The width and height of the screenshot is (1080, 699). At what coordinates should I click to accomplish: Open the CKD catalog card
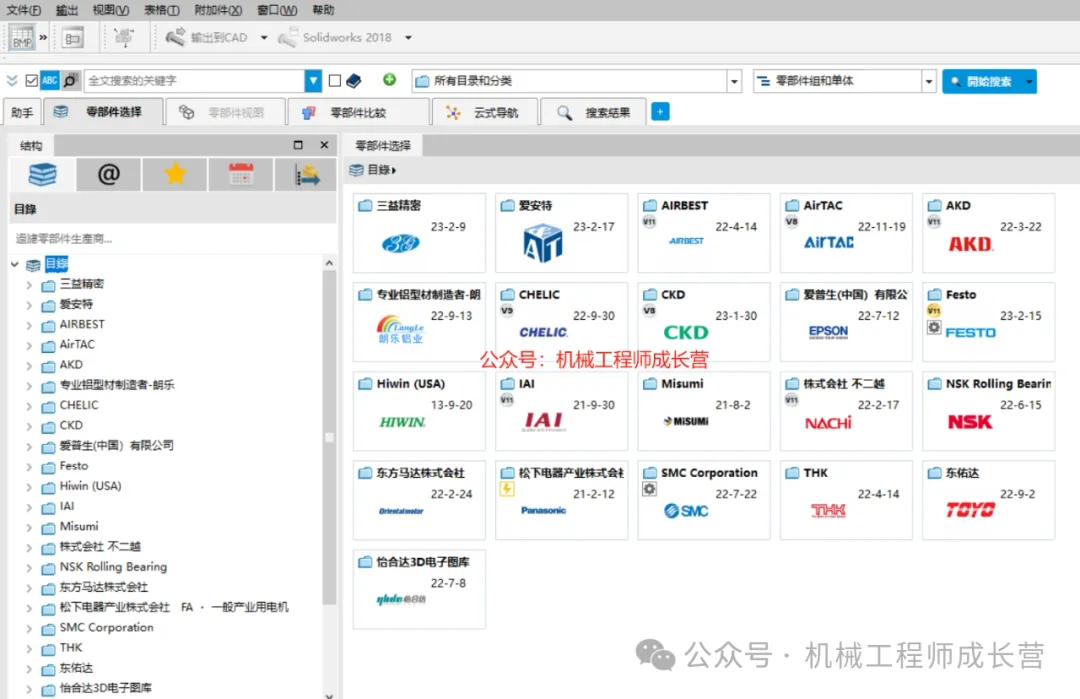(703, 322)
